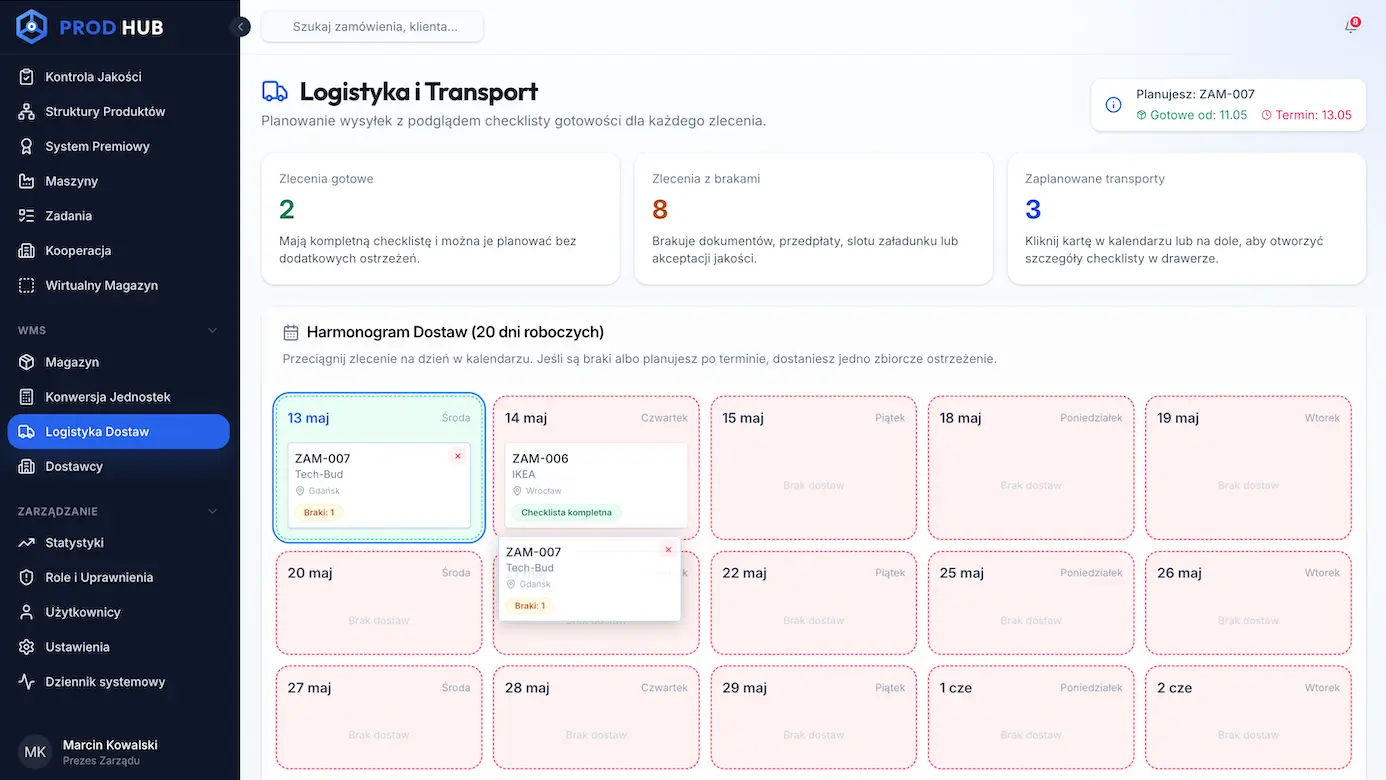Click the "Wrocław" location on ZAM-006 card
This screenshot has width=1386, height=780.
coord(544,491)
